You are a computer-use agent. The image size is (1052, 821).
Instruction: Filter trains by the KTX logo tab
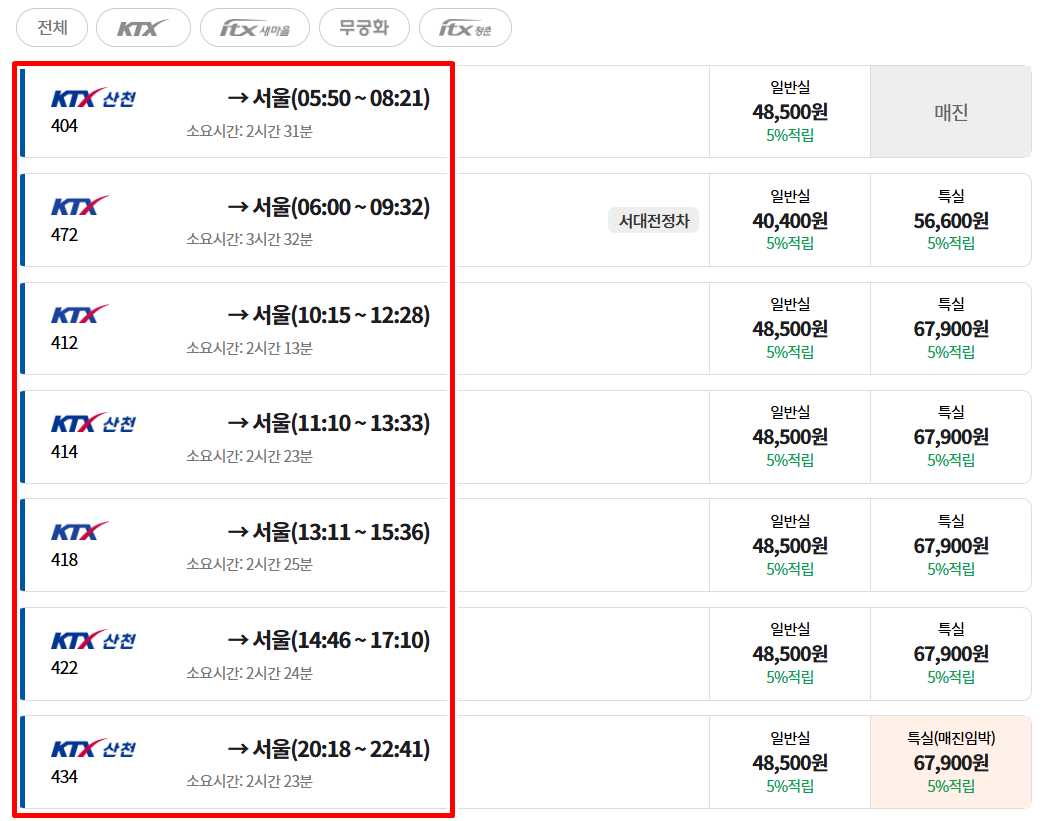144,28
